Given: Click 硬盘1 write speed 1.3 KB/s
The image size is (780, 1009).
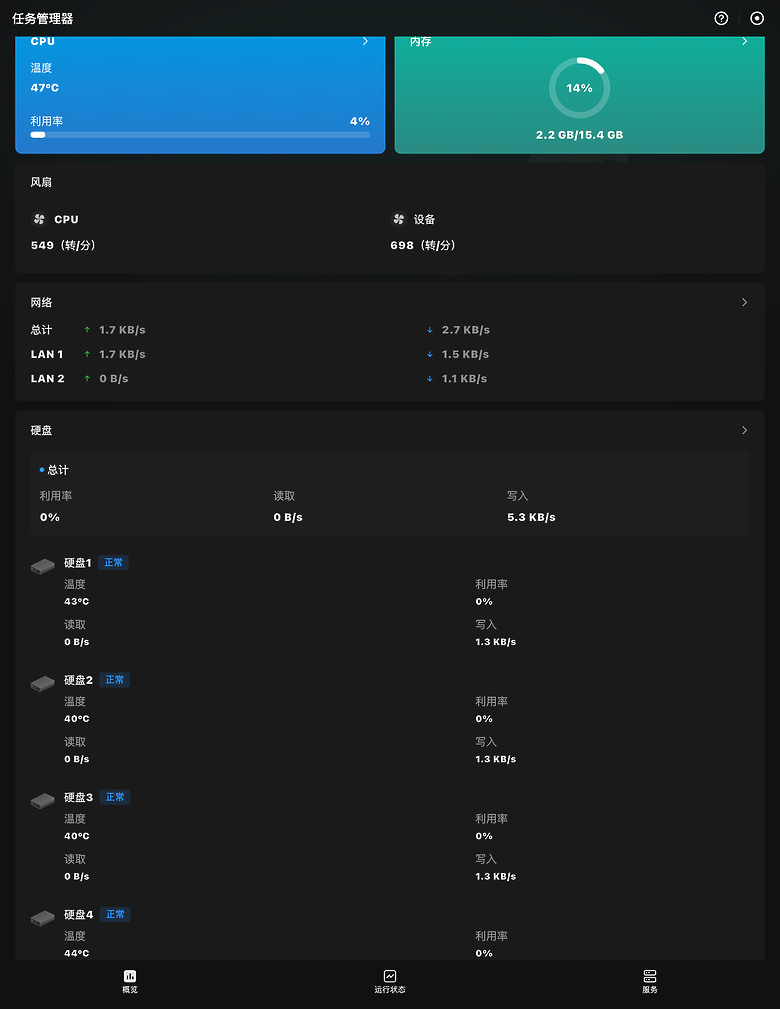Looking at the screenshot, I should (x=496, y=642).
